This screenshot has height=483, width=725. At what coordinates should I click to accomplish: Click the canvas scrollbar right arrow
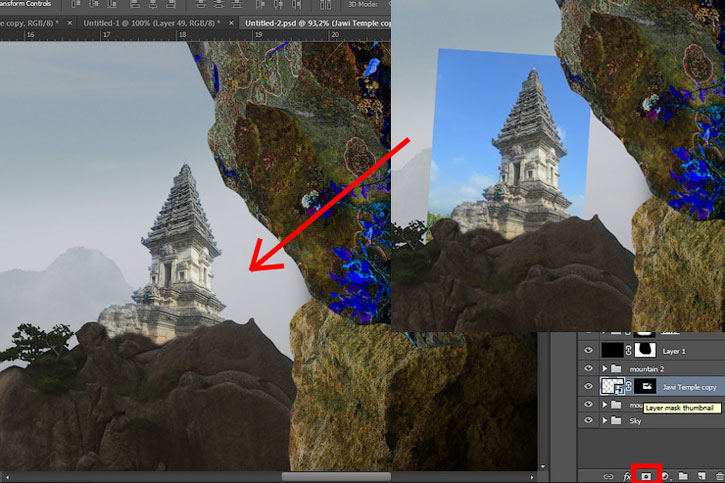tap(532, 477)
